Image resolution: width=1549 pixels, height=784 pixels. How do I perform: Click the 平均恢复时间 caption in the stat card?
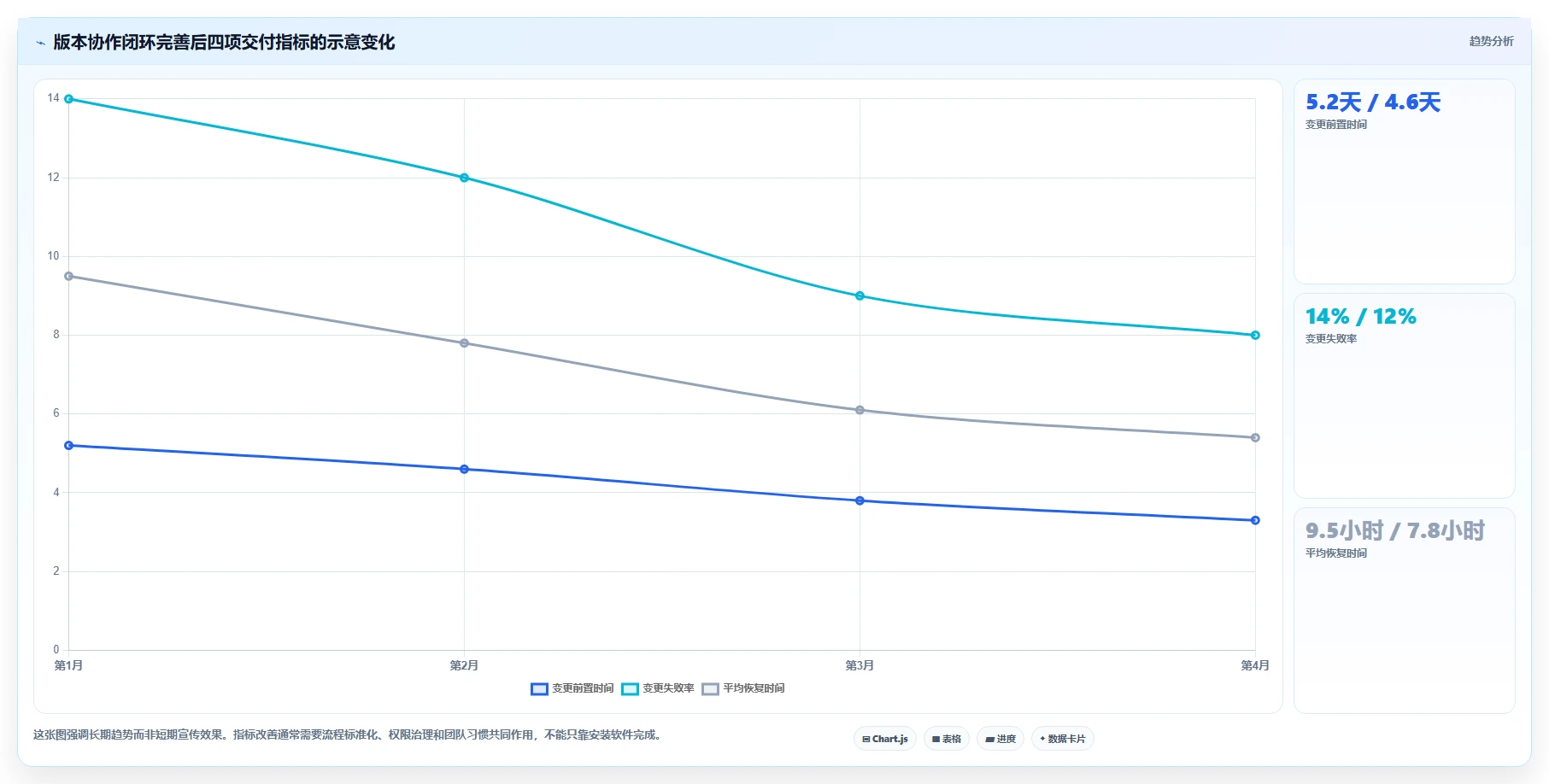point(1336,553)
